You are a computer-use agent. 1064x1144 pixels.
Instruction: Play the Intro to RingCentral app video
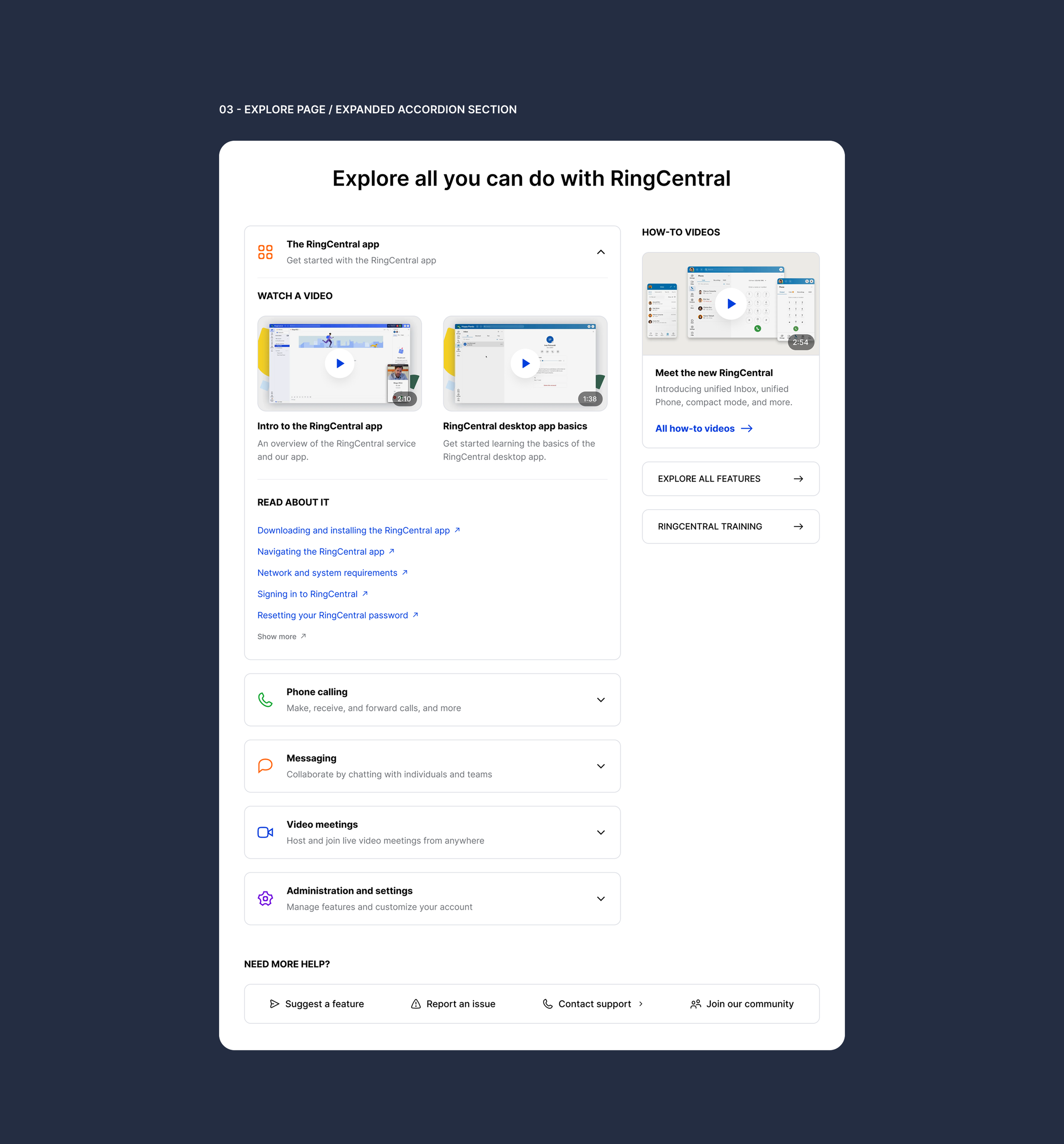(x=340, y=364)
